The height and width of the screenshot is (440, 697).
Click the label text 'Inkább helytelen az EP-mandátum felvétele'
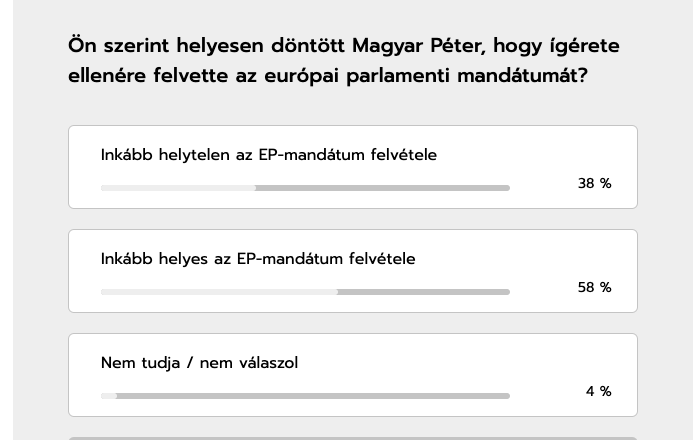click(269, 155)
